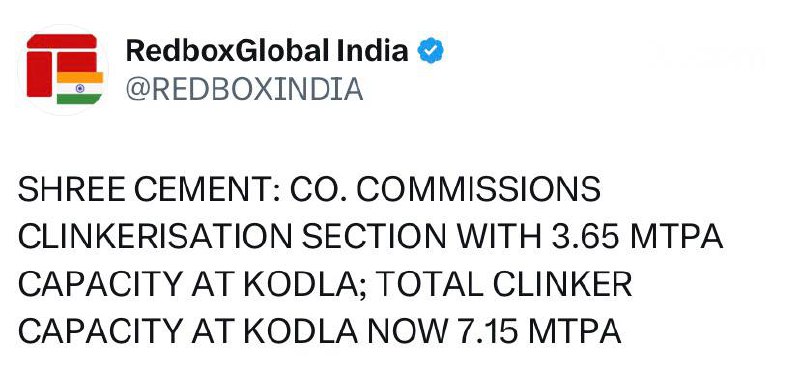Open the RedboxGlobal India profile avatar
Screen dimensions: 800x373
click(63, 69)
